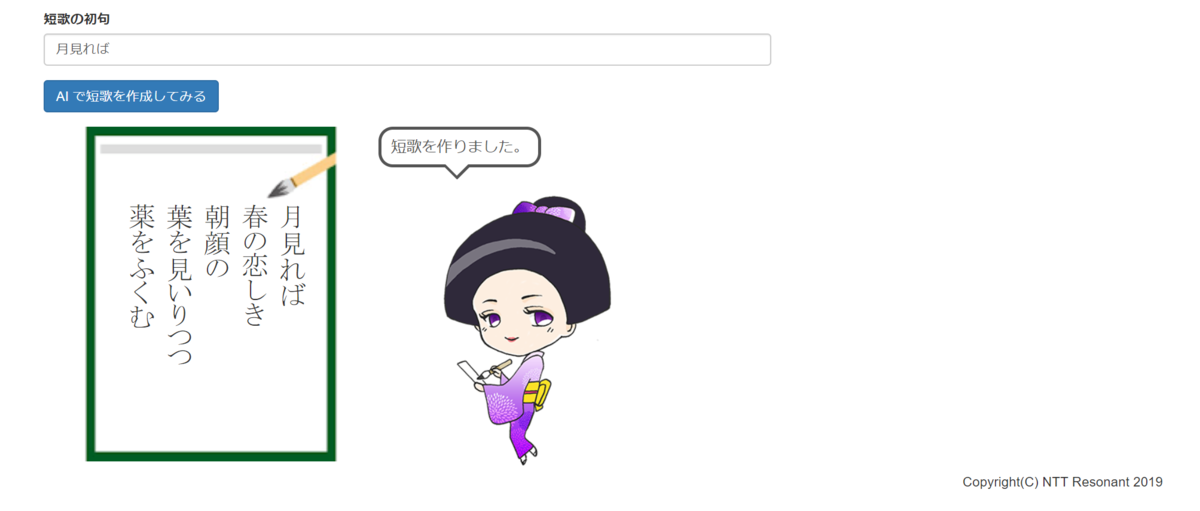Click the green frame of the poem card
Viewport: 1200px width, 511px height.
point(91,294)
